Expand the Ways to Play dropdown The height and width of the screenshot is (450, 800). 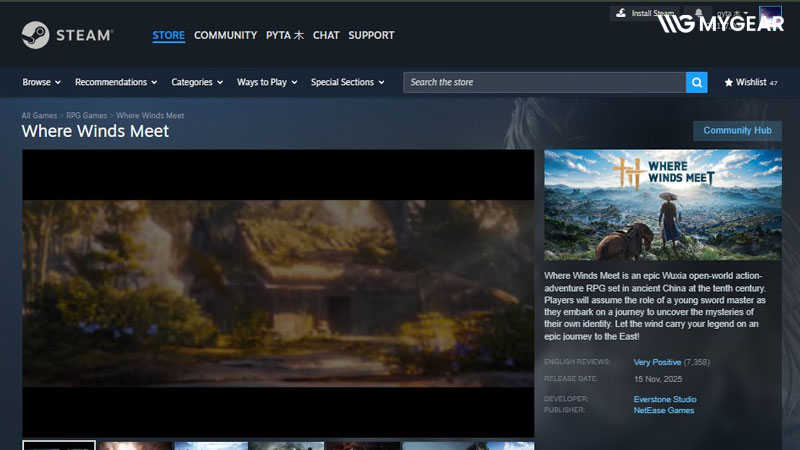click(x=267, y=82)
